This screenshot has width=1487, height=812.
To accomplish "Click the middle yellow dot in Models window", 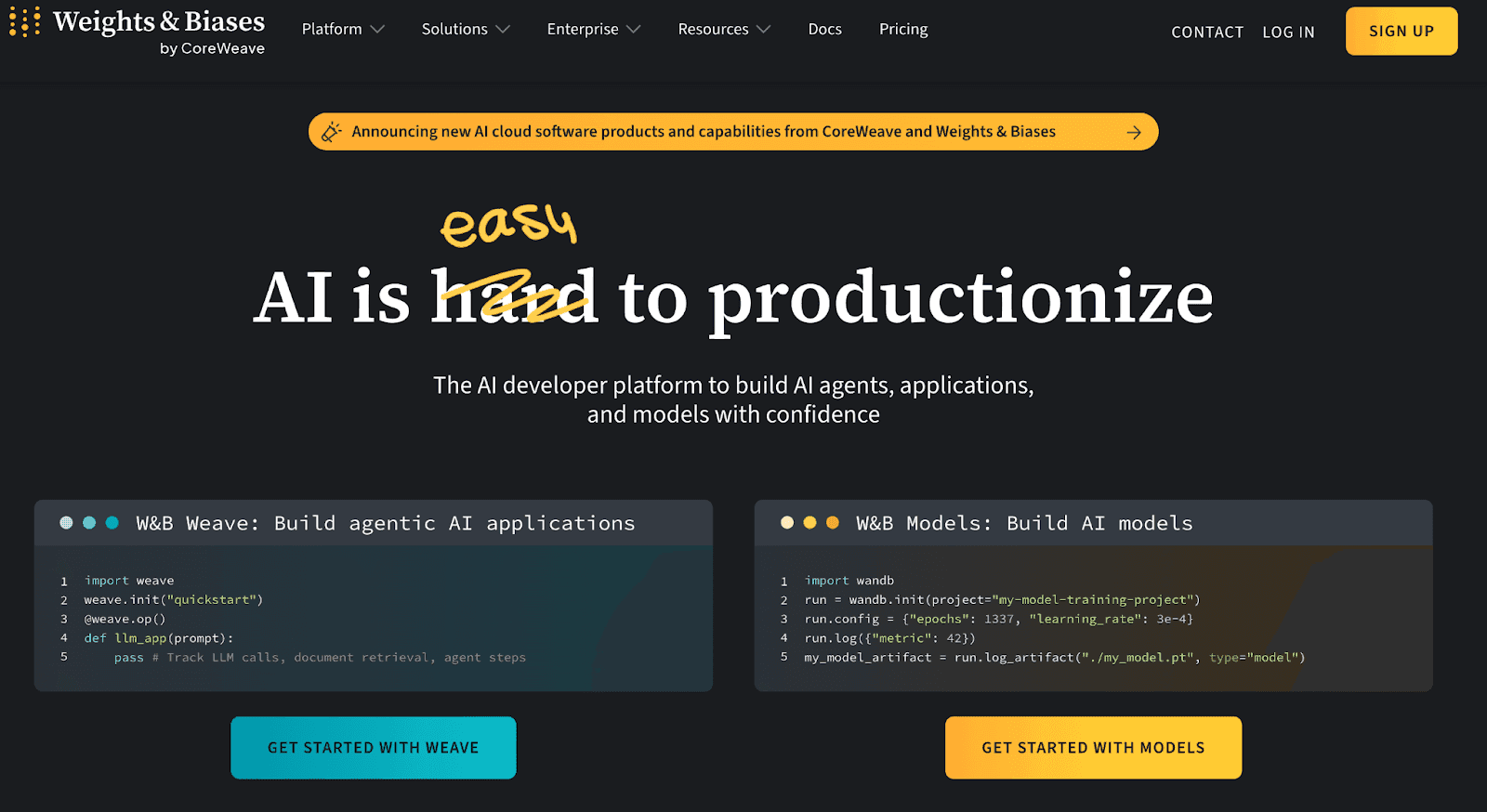I will tap(809, 523).
